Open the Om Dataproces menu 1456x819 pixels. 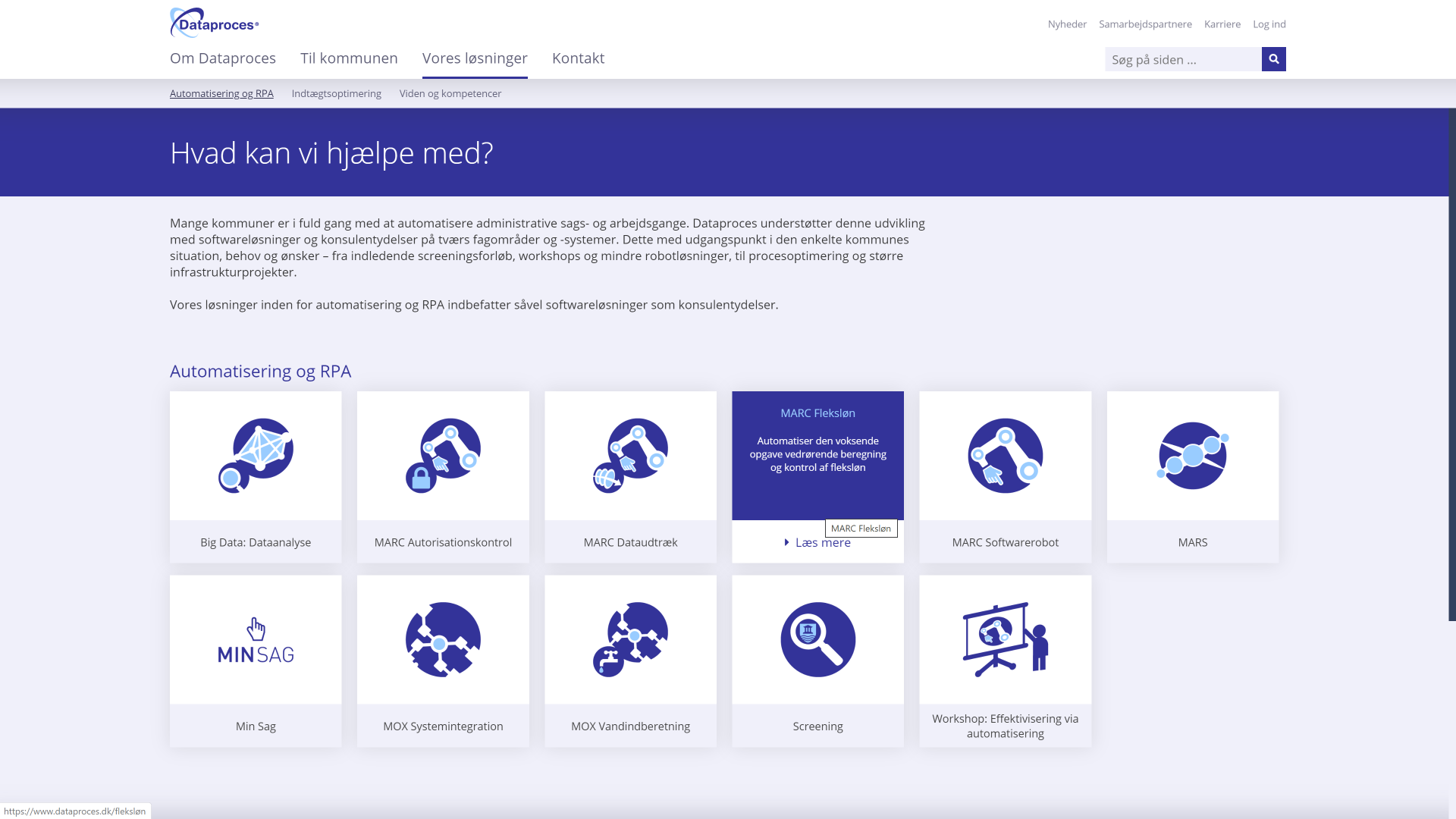223,58
